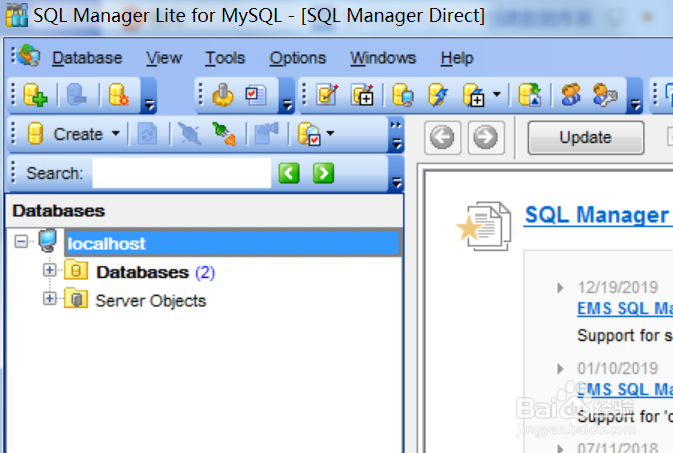The image size is (673, 453).
Task: Expand the 01/10/2019 news entry triangle
Action: (560, 369)
